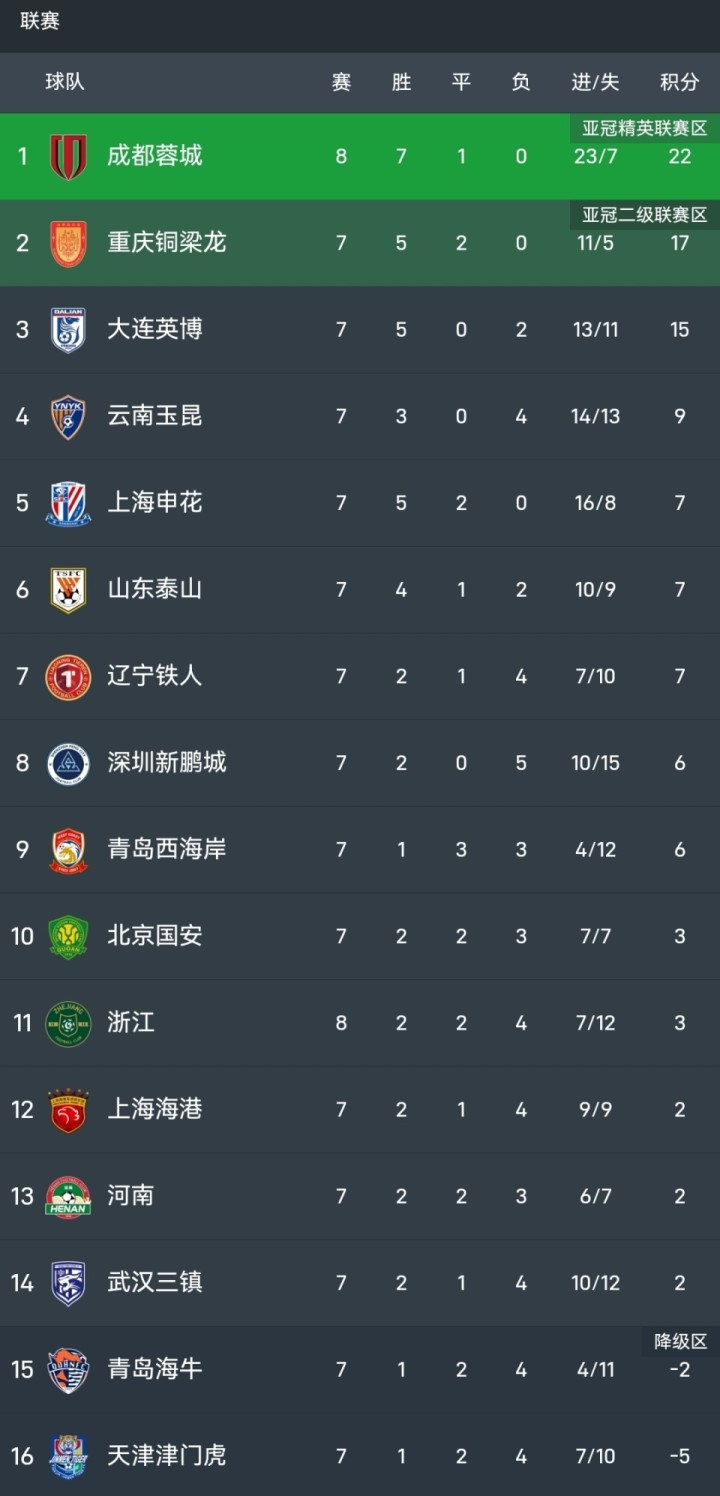This screenshot has height=1496, width=720.
Task: Open the 大连英博 team badge
Action: coord(68,330)
